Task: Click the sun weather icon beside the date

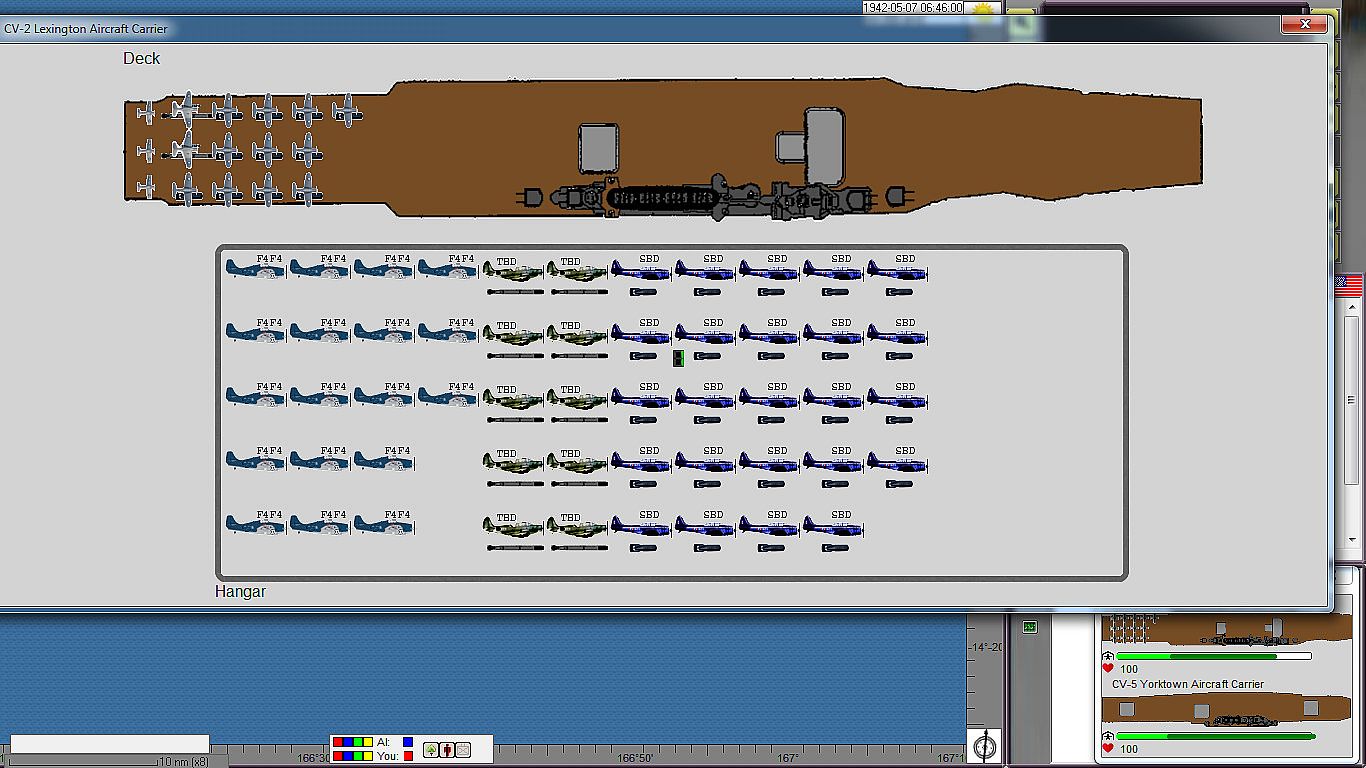Action: (x=984, y=9)
